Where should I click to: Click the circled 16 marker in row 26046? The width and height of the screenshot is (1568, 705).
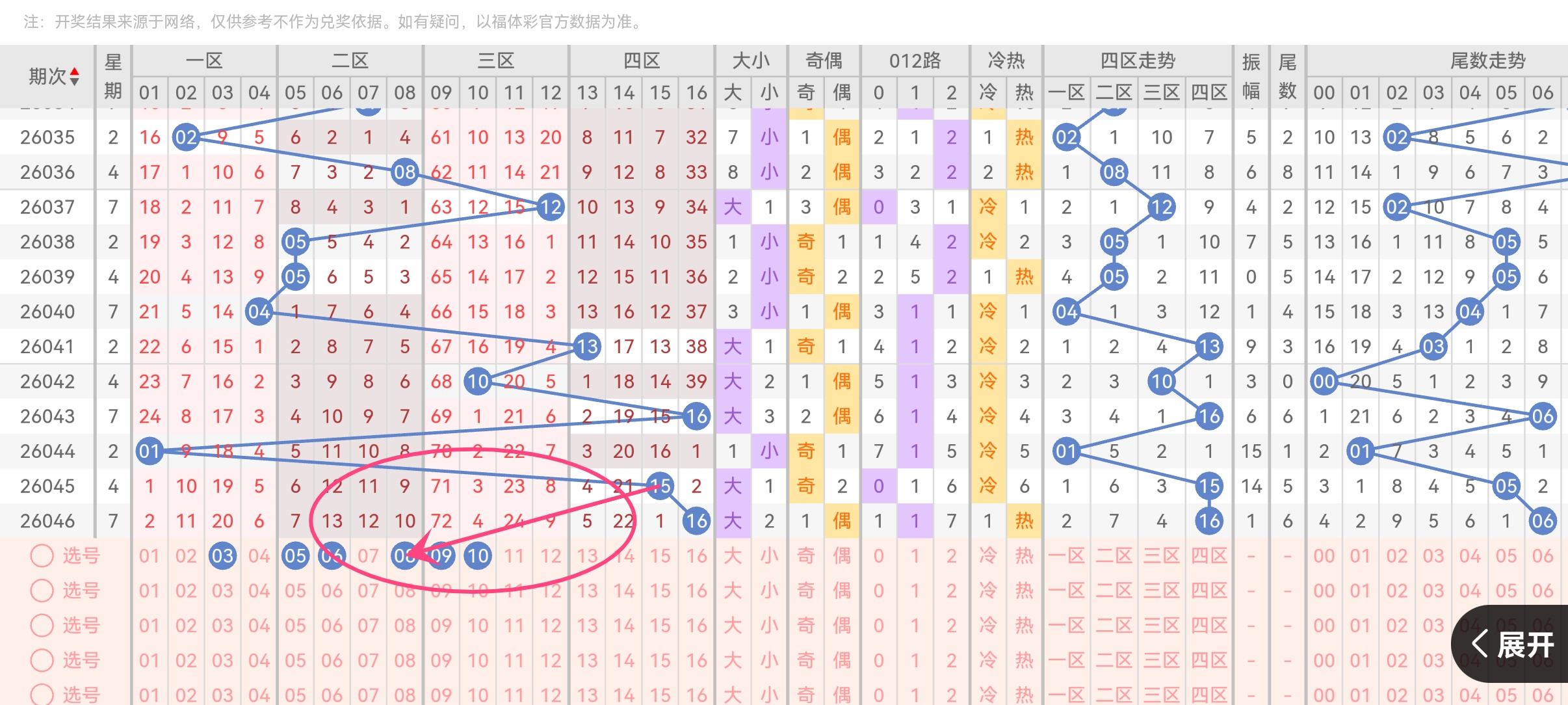pos(696,521)
